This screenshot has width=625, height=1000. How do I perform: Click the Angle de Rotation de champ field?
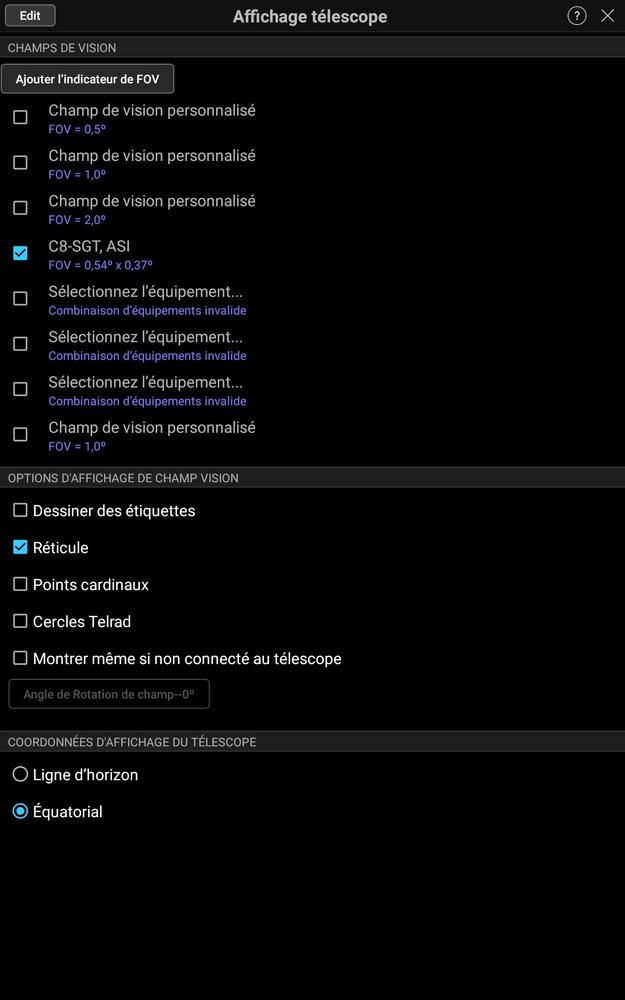pyautogui.click(x=109, y=693)
